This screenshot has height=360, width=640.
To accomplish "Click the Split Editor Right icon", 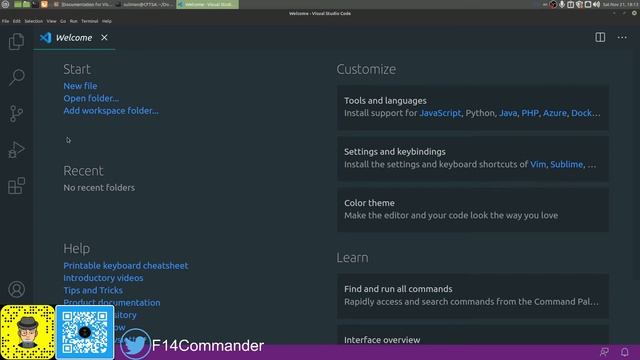I will 600,37.
